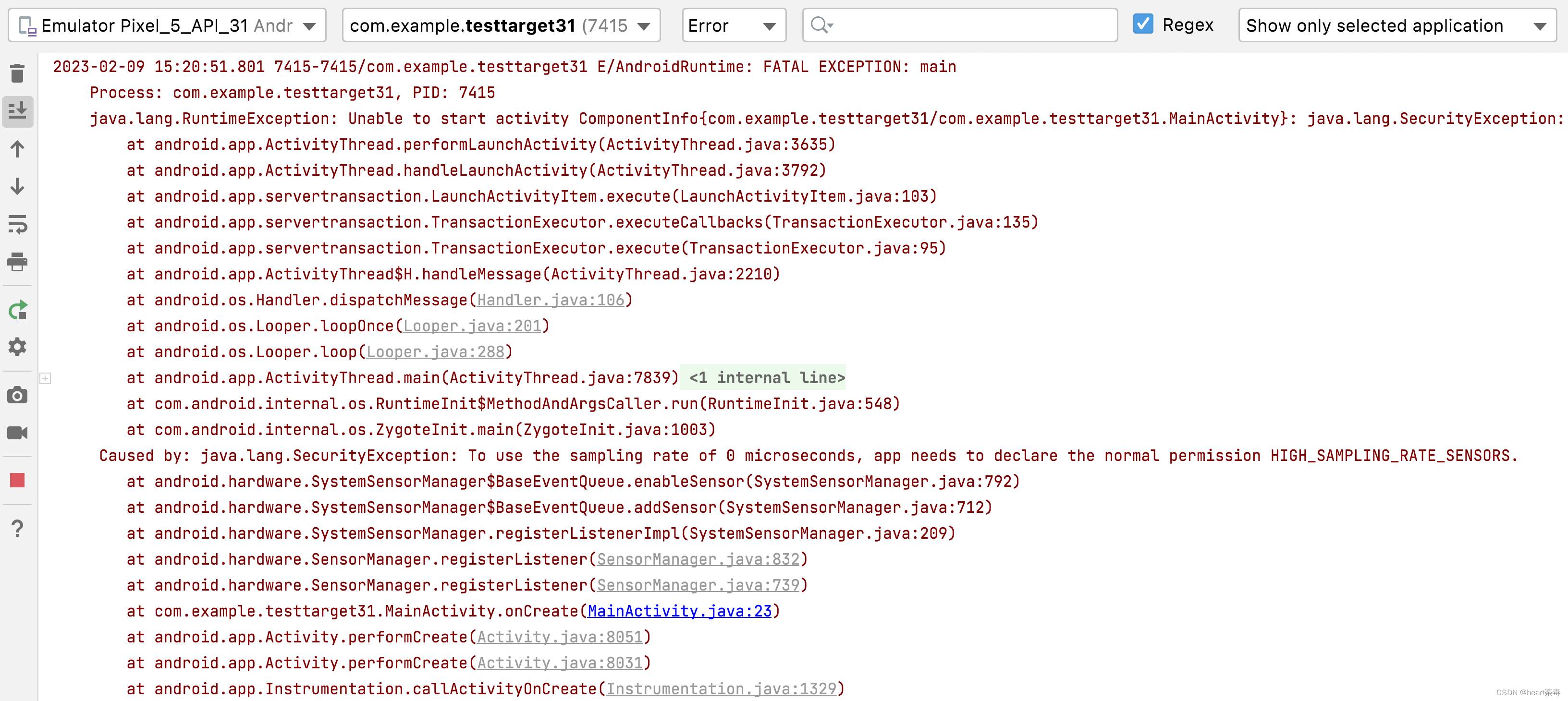Open the com.example.testtarget31 process dropdown

(x=501, y=25)
